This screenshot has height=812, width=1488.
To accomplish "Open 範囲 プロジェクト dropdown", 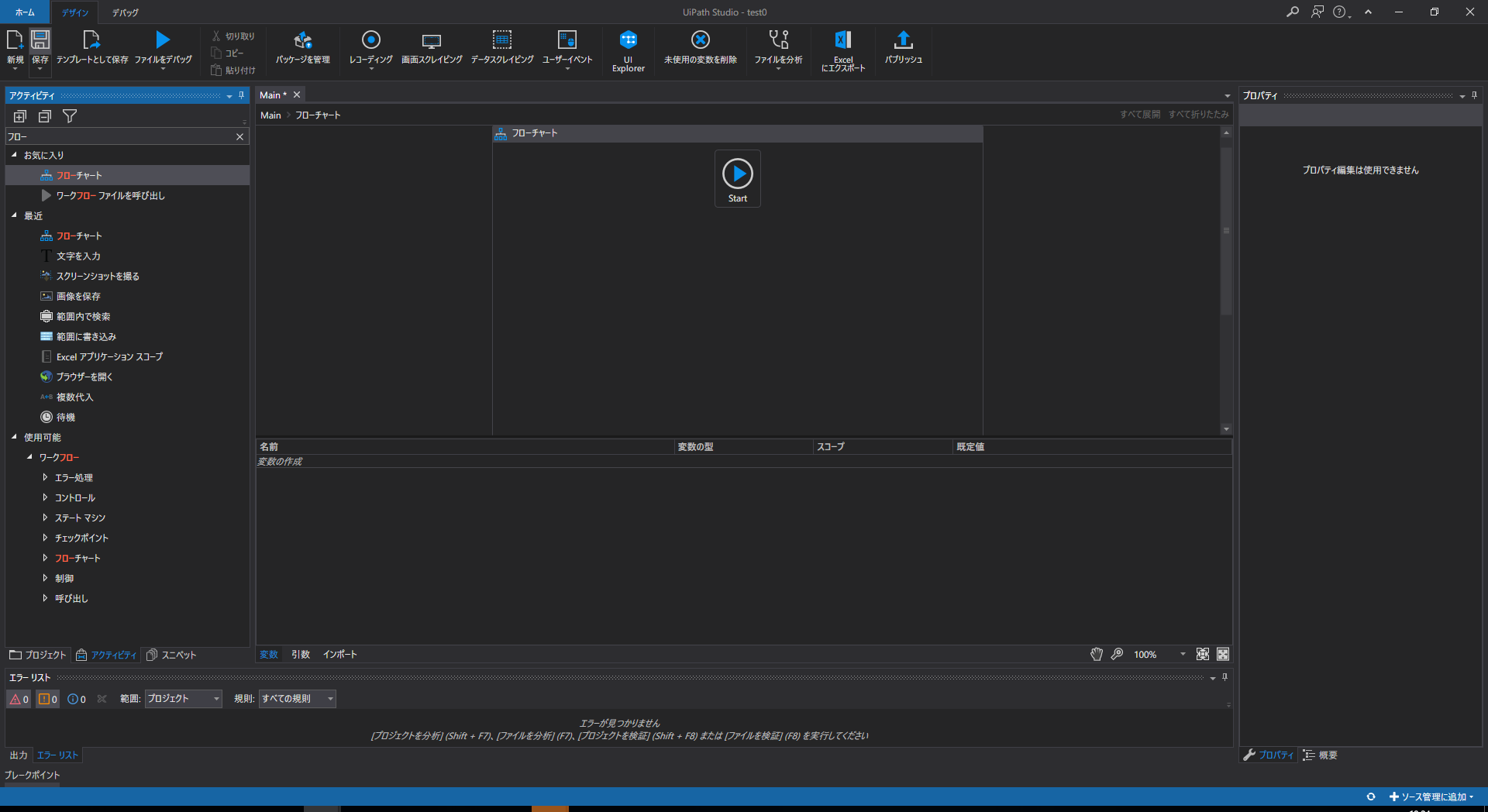I will 184,699.
